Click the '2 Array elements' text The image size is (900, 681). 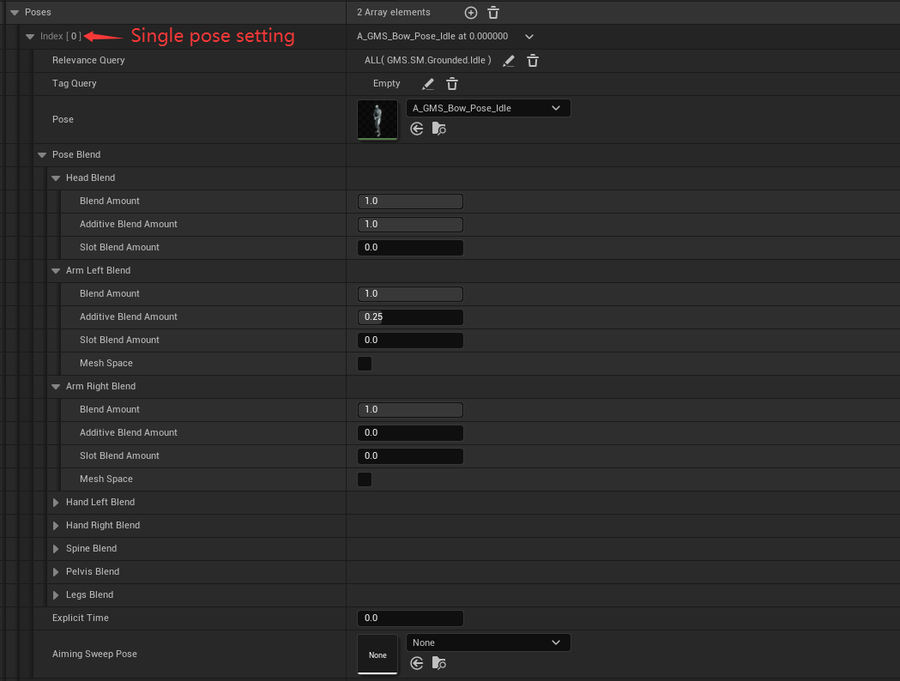pyautogui.click(x=393, y=12)
